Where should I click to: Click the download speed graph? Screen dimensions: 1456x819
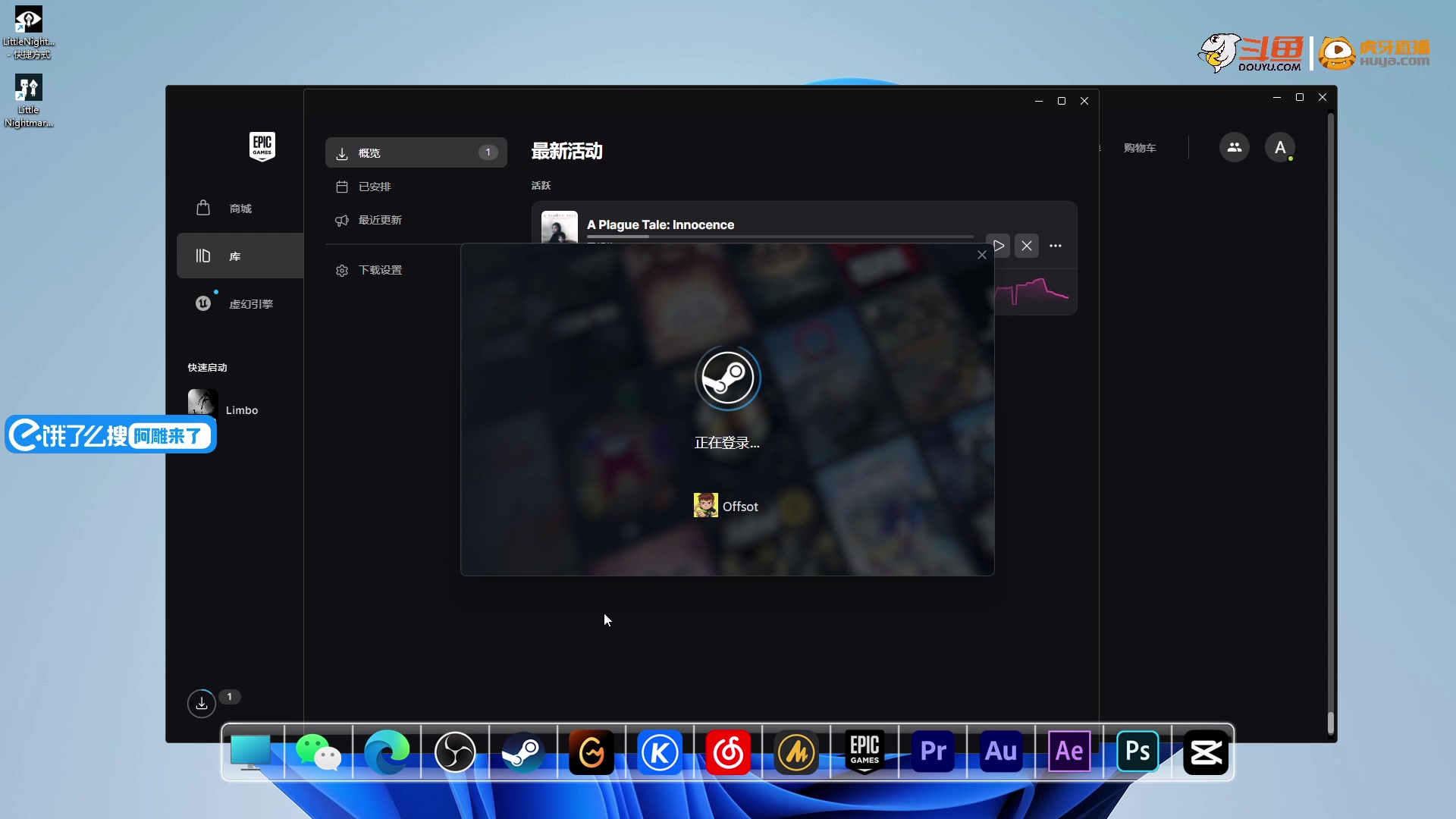click(x=1031, y=292)
